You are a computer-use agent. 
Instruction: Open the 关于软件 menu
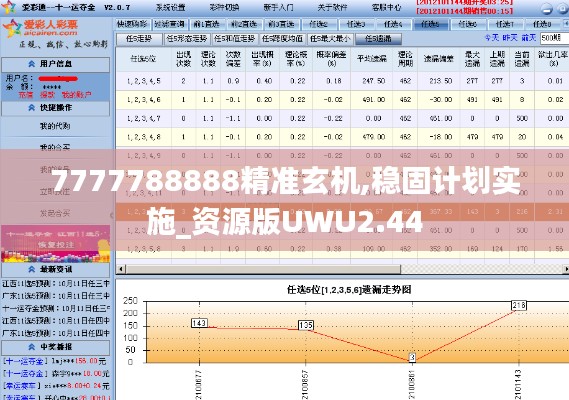[x=332, y=7]
